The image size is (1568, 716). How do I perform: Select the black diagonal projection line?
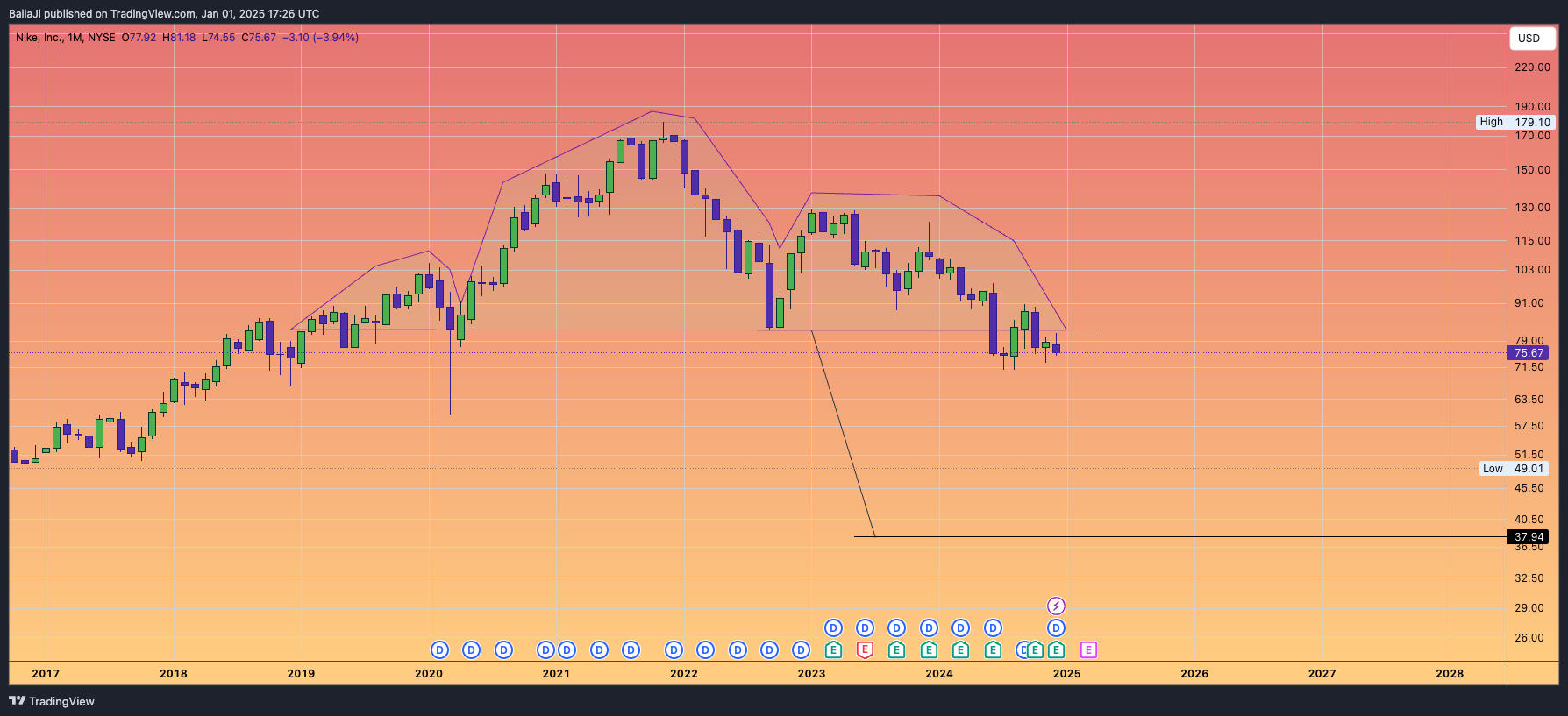click(844, 434)
